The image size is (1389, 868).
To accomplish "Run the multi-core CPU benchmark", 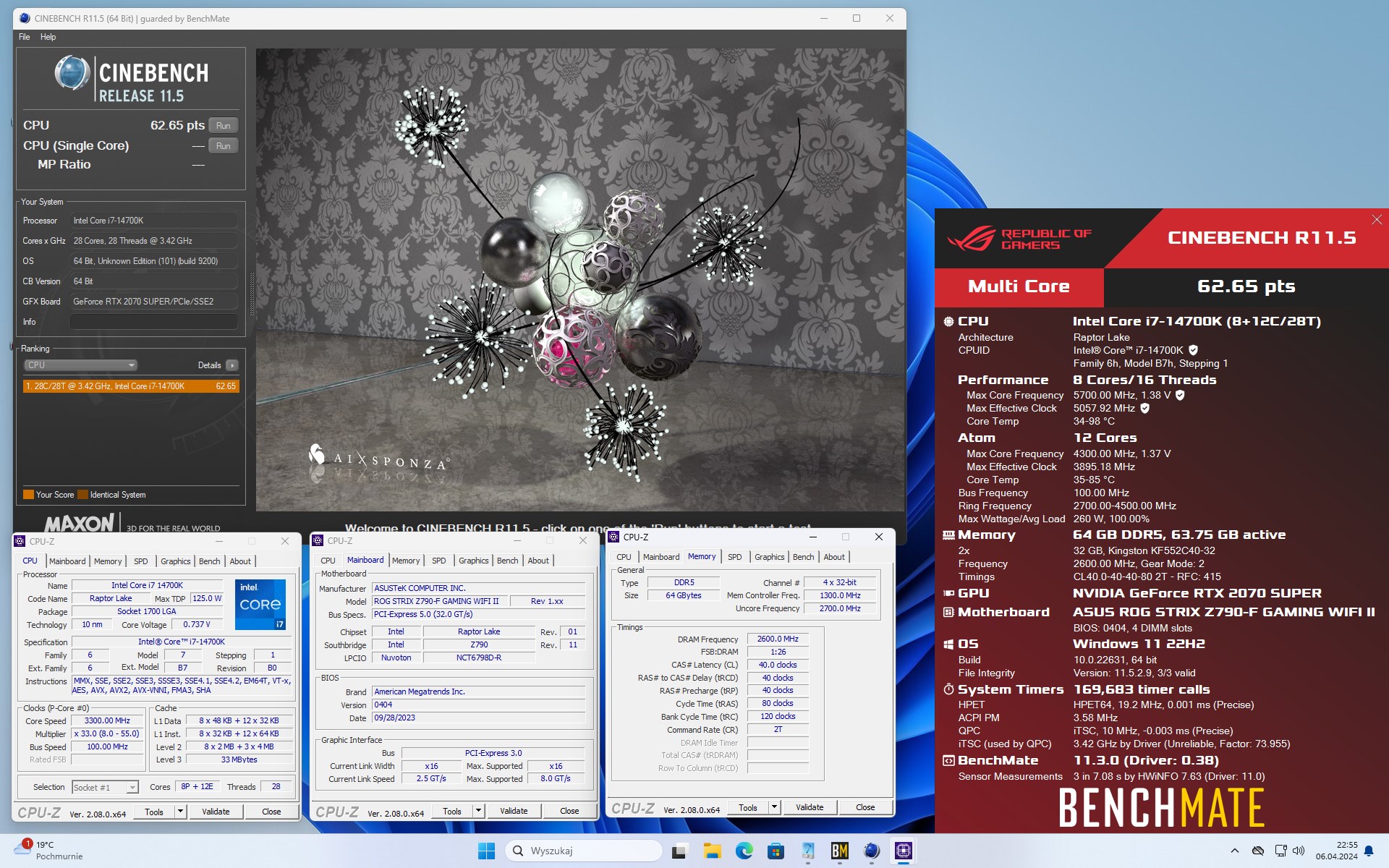I will 224,126.
